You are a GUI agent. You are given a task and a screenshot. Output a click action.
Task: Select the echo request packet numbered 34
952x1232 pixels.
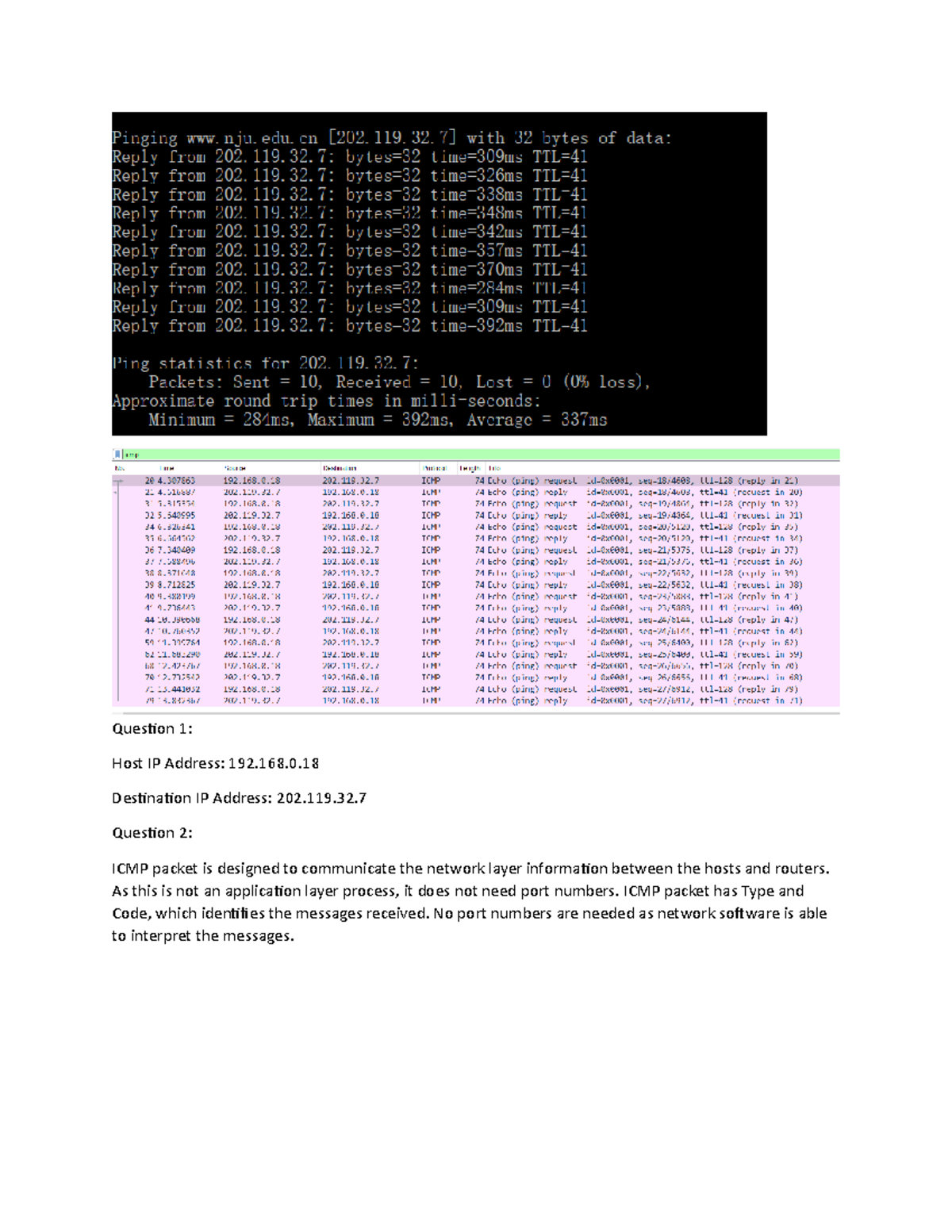[397, 525]
